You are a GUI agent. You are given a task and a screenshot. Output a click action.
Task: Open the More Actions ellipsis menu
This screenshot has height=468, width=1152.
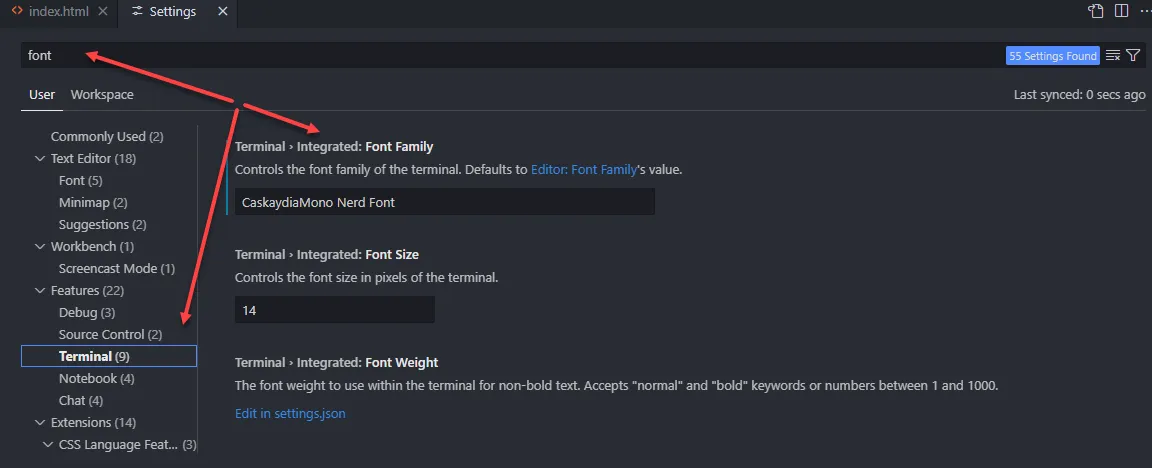coord(1143,12)
